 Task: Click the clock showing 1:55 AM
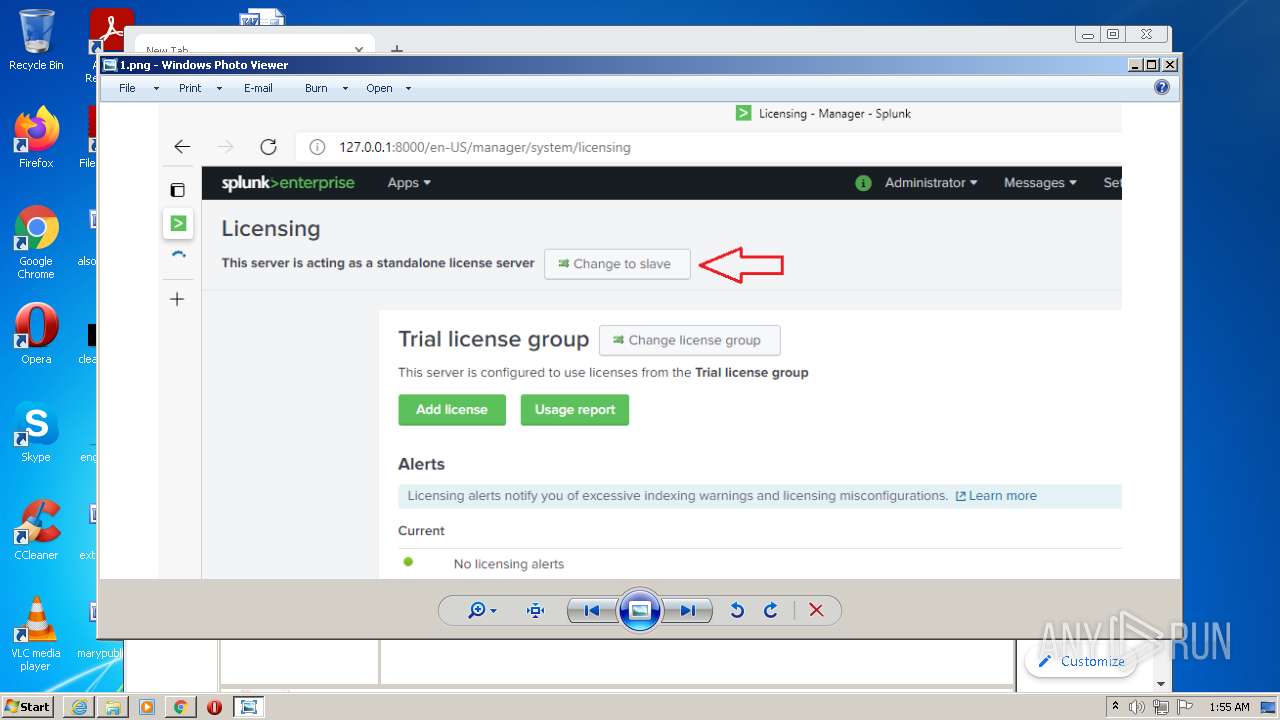pos(1229,707)
